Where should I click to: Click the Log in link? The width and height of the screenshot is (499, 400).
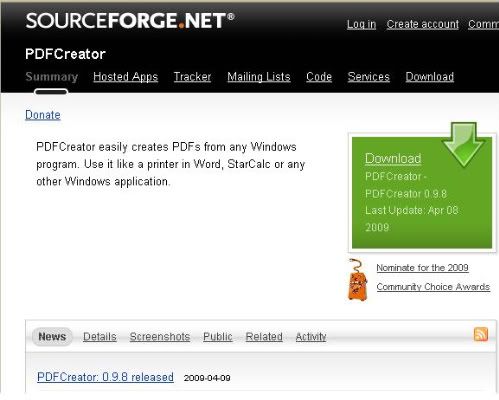361,24
